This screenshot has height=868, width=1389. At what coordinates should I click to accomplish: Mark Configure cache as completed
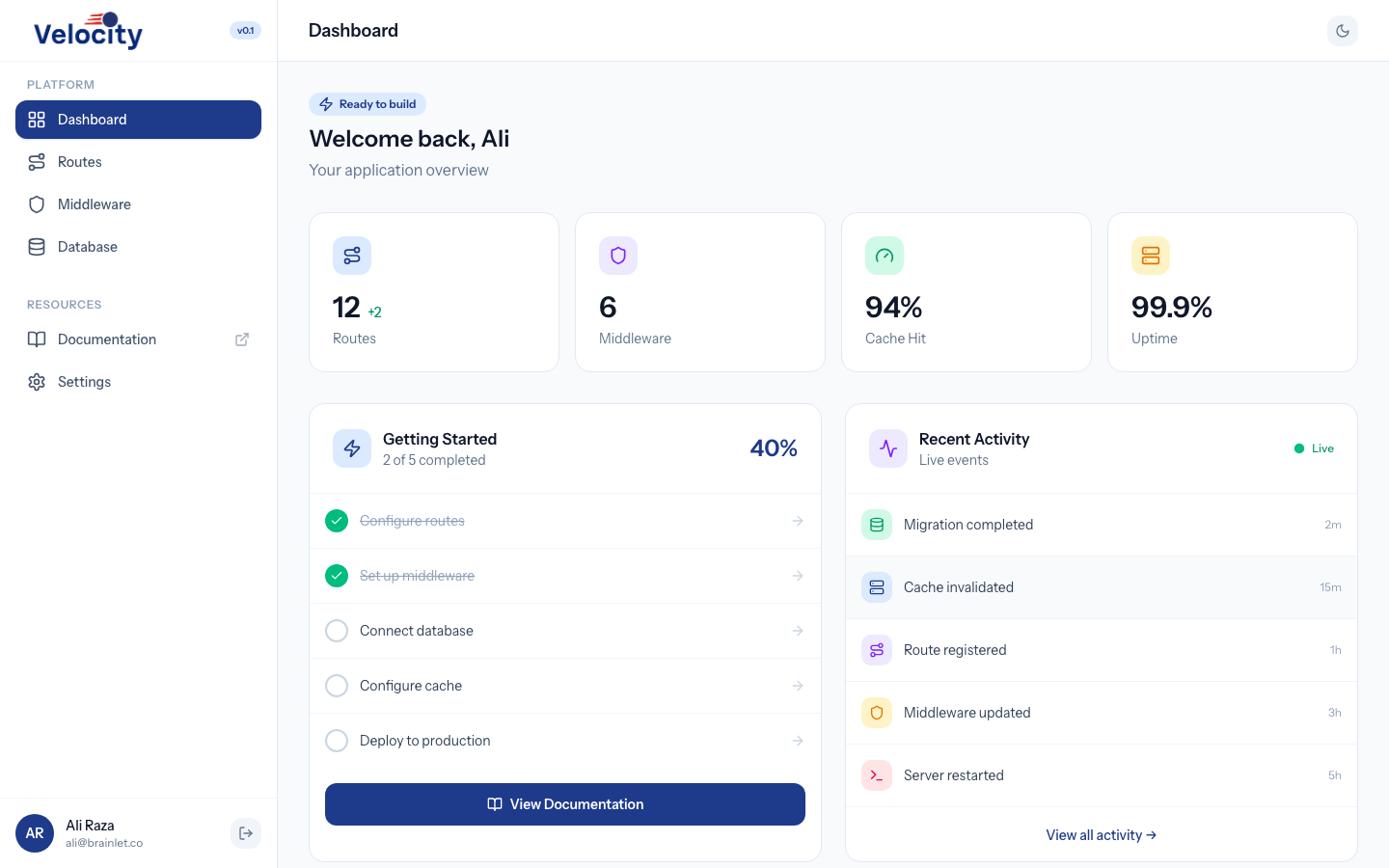[337, 685]
